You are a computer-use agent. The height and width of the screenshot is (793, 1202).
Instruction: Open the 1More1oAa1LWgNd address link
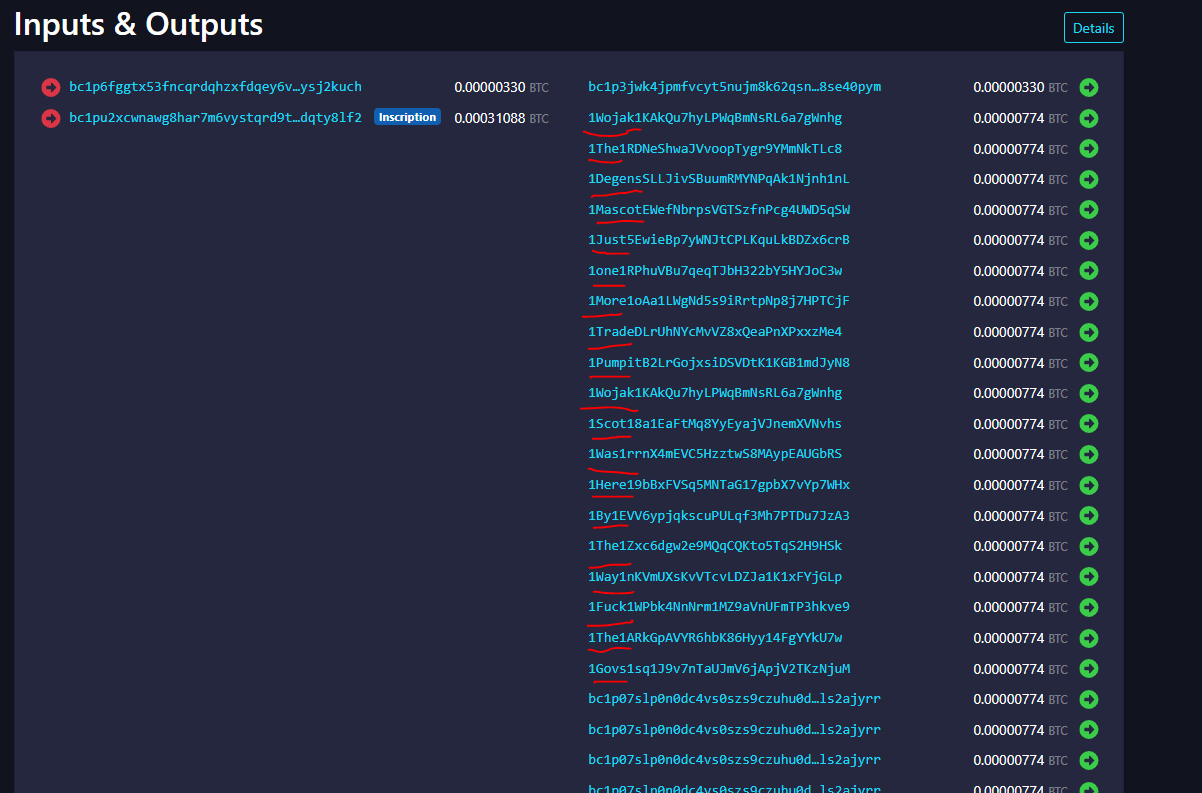point(718,301)
